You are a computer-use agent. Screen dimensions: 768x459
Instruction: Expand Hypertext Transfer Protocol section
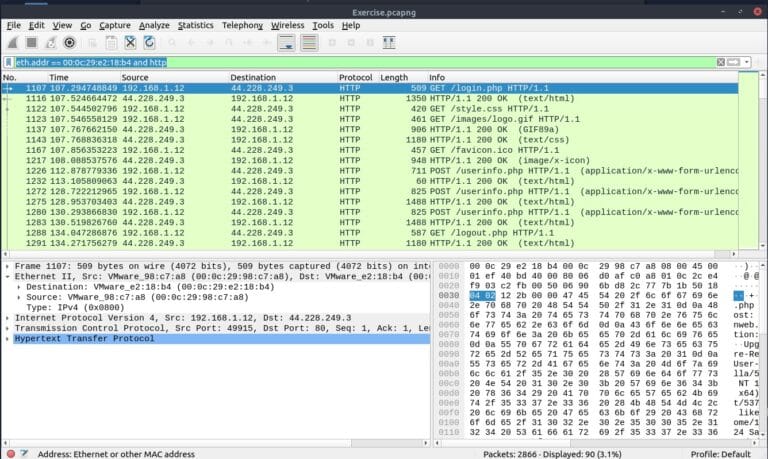pyautogui.click(x=7, y=338)
